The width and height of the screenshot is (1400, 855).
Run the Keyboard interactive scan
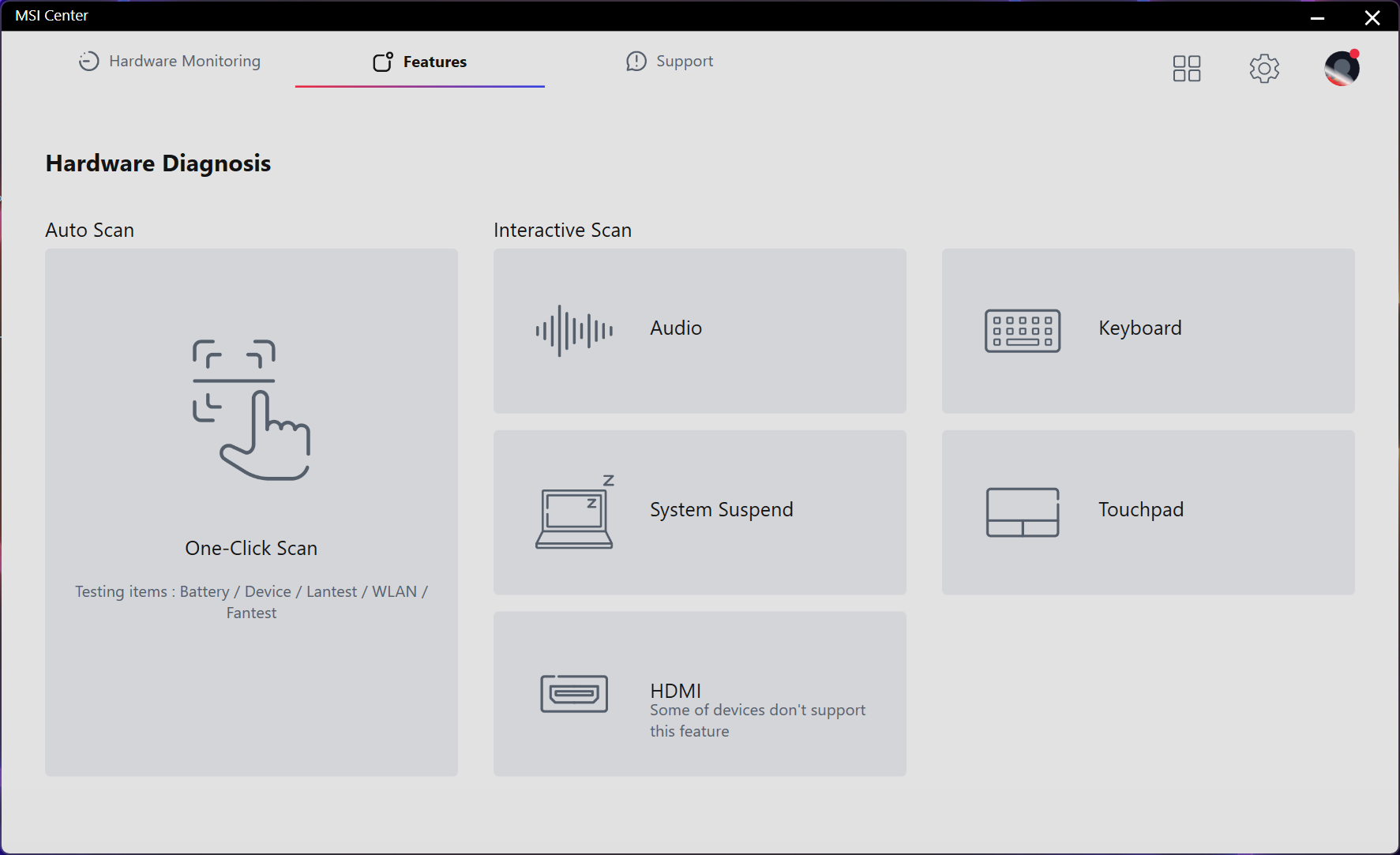1148,331
